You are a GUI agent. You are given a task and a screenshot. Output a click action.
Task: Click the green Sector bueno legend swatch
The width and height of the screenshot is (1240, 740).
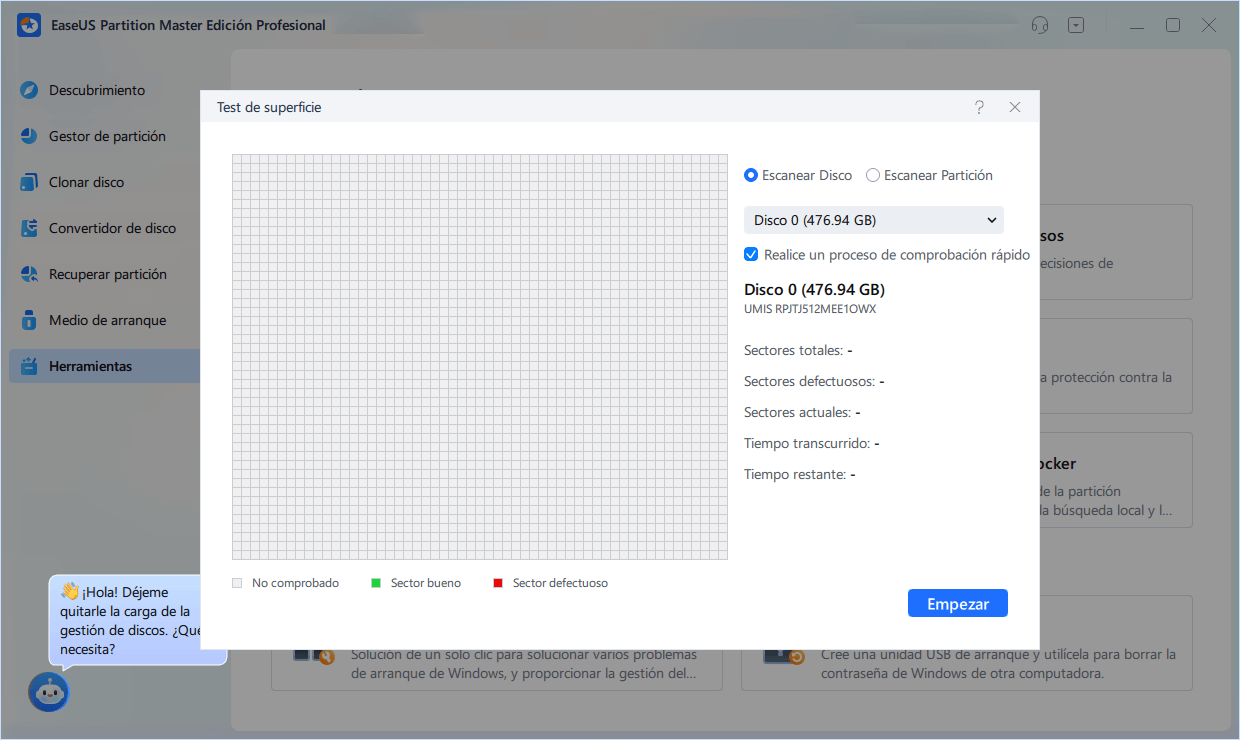(x=377, y=583)
